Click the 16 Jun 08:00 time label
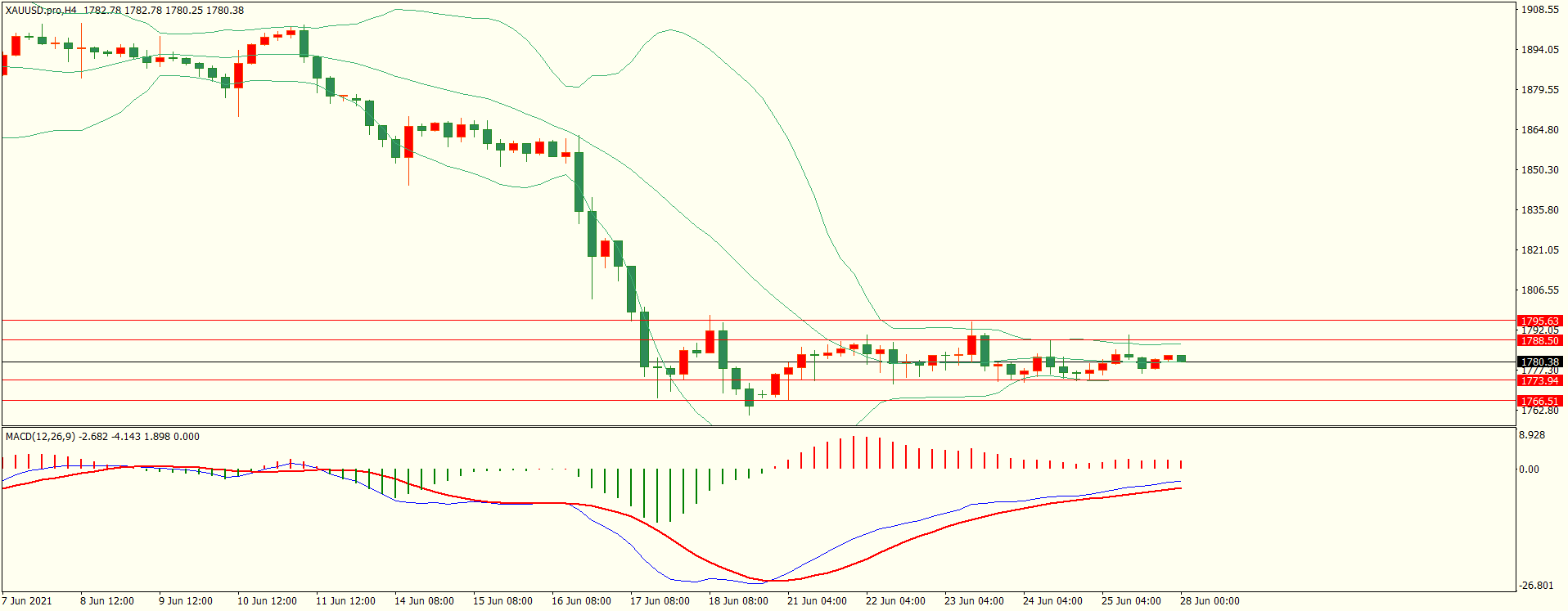Image resolution: width=1568 pixels, height=611 pixels. 581,601
